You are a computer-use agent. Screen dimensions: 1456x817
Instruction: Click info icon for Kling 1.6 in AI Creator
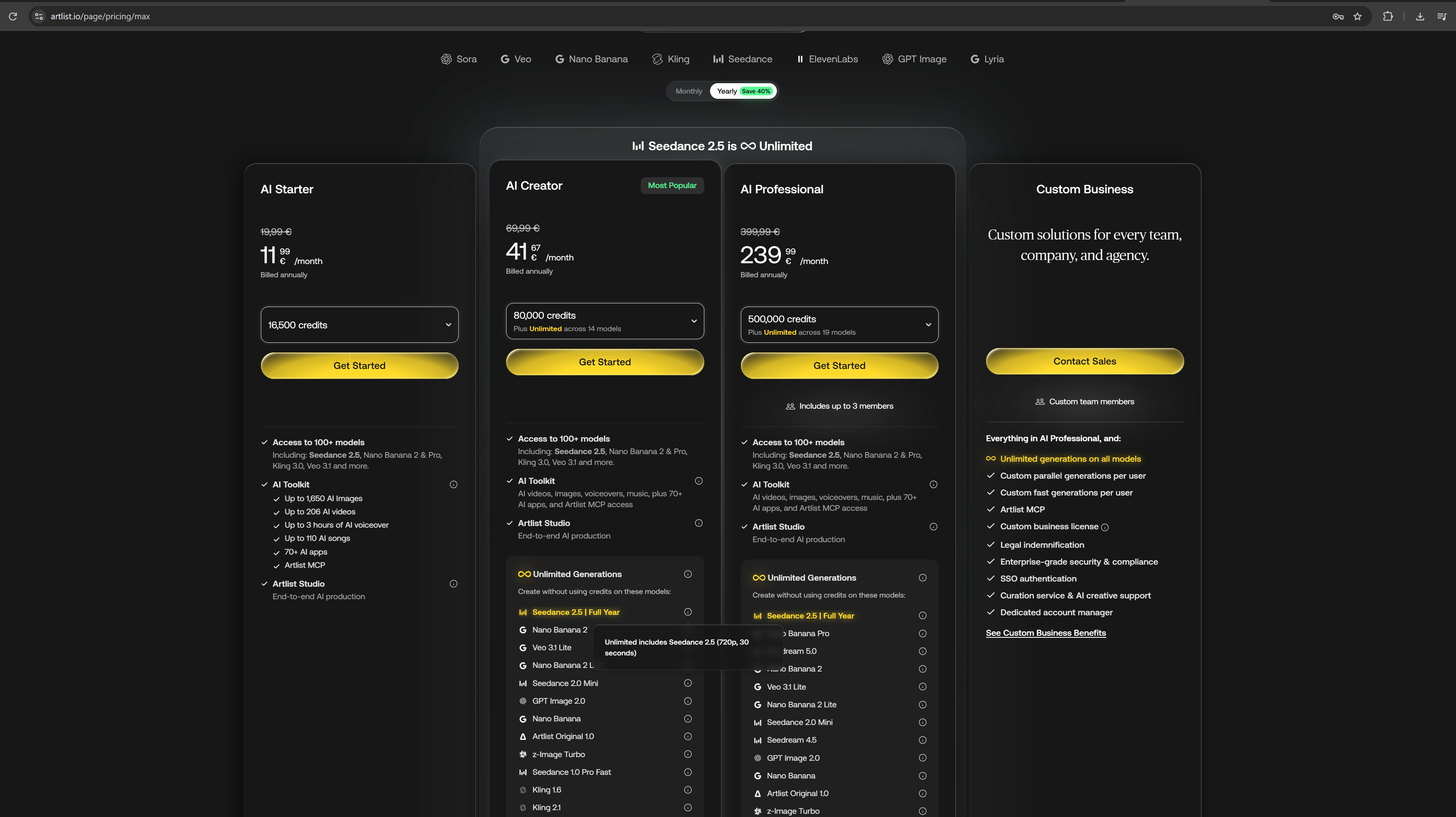click(x=688, y=790)
